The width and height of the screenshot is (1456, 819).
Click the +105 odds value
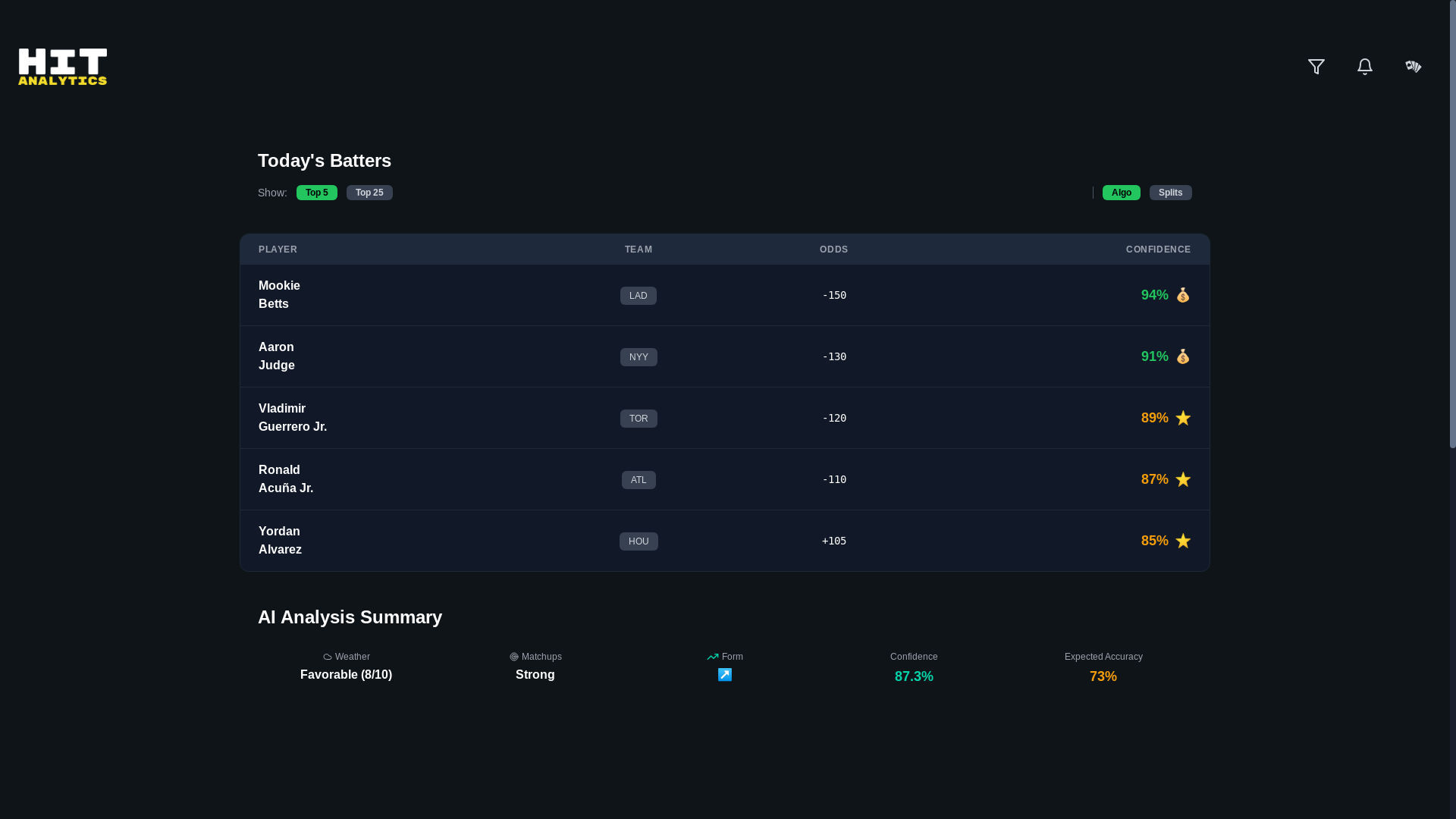coord(834,541)
